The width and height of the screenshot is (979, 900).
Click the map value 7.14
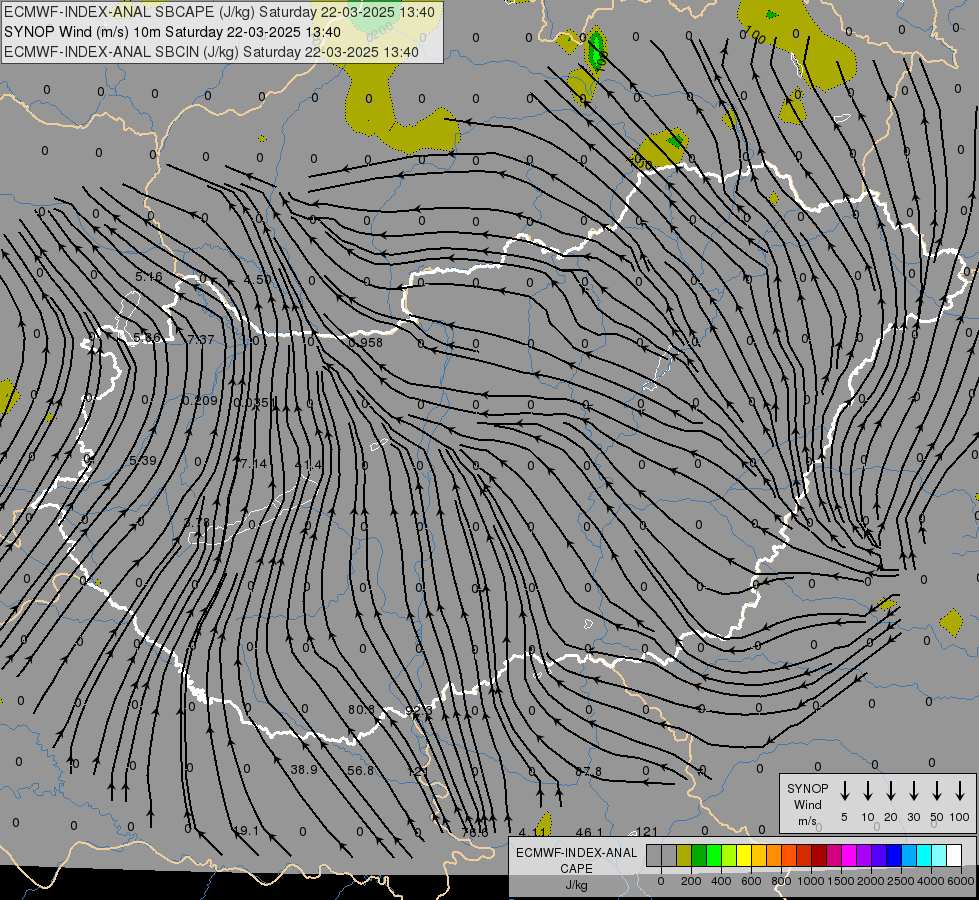[x=252, y=463]
